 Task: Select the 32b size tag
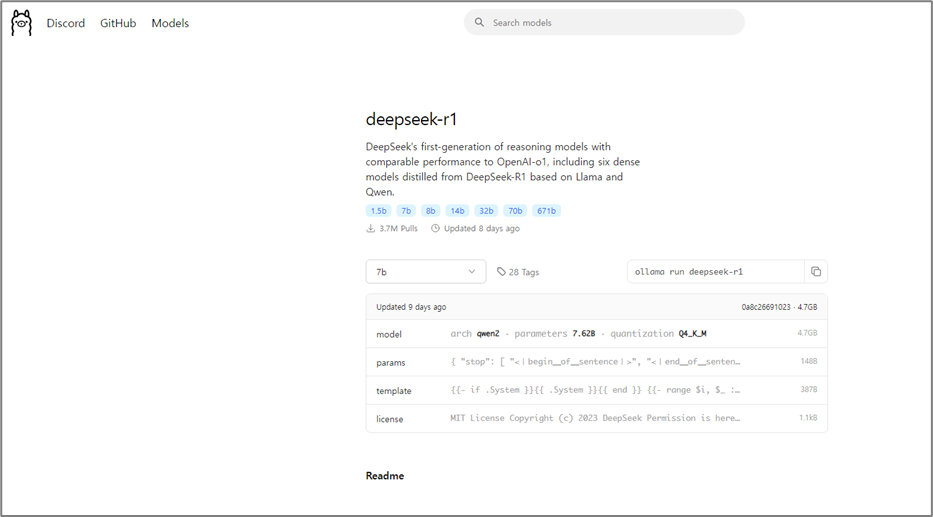click(486, 211)
